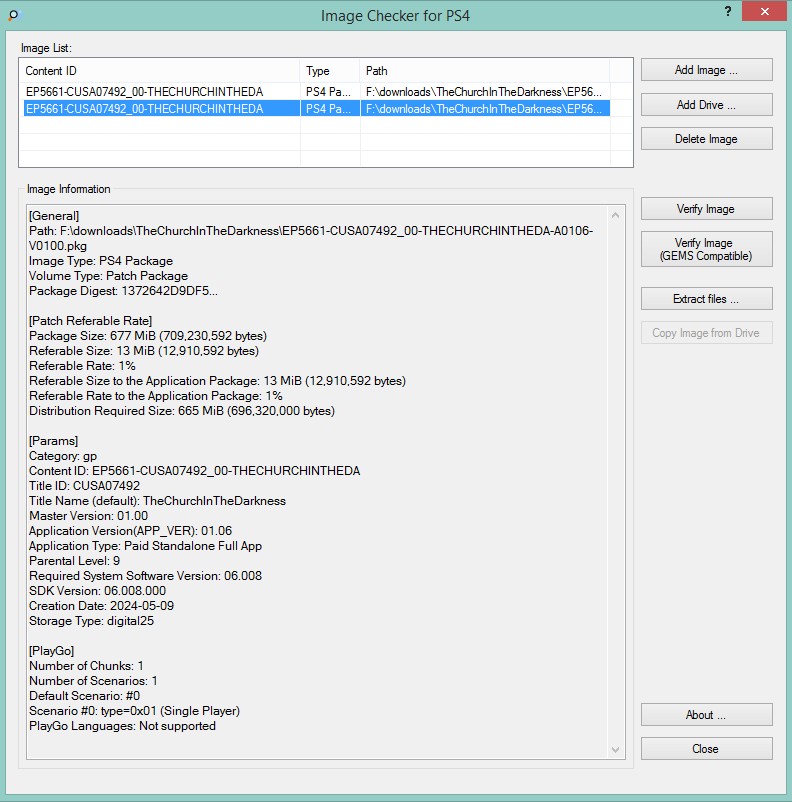Sort by Path column header
The image size is (792, 802).
(x=485, y=71)
